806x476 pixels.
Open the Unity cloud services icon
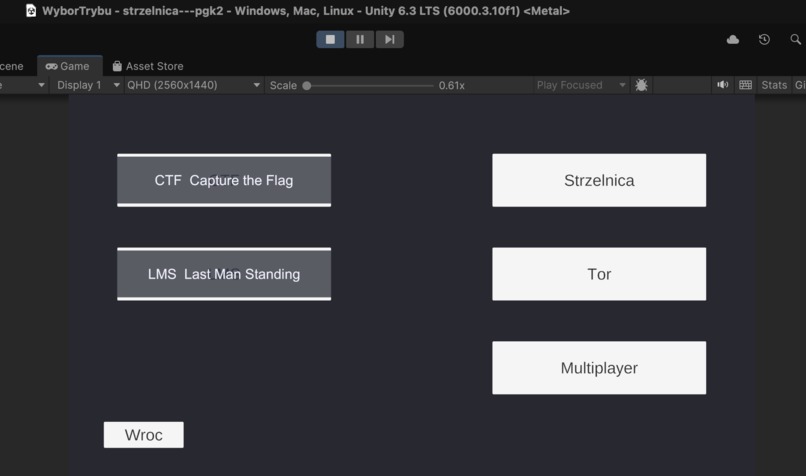tap(732, 40)
